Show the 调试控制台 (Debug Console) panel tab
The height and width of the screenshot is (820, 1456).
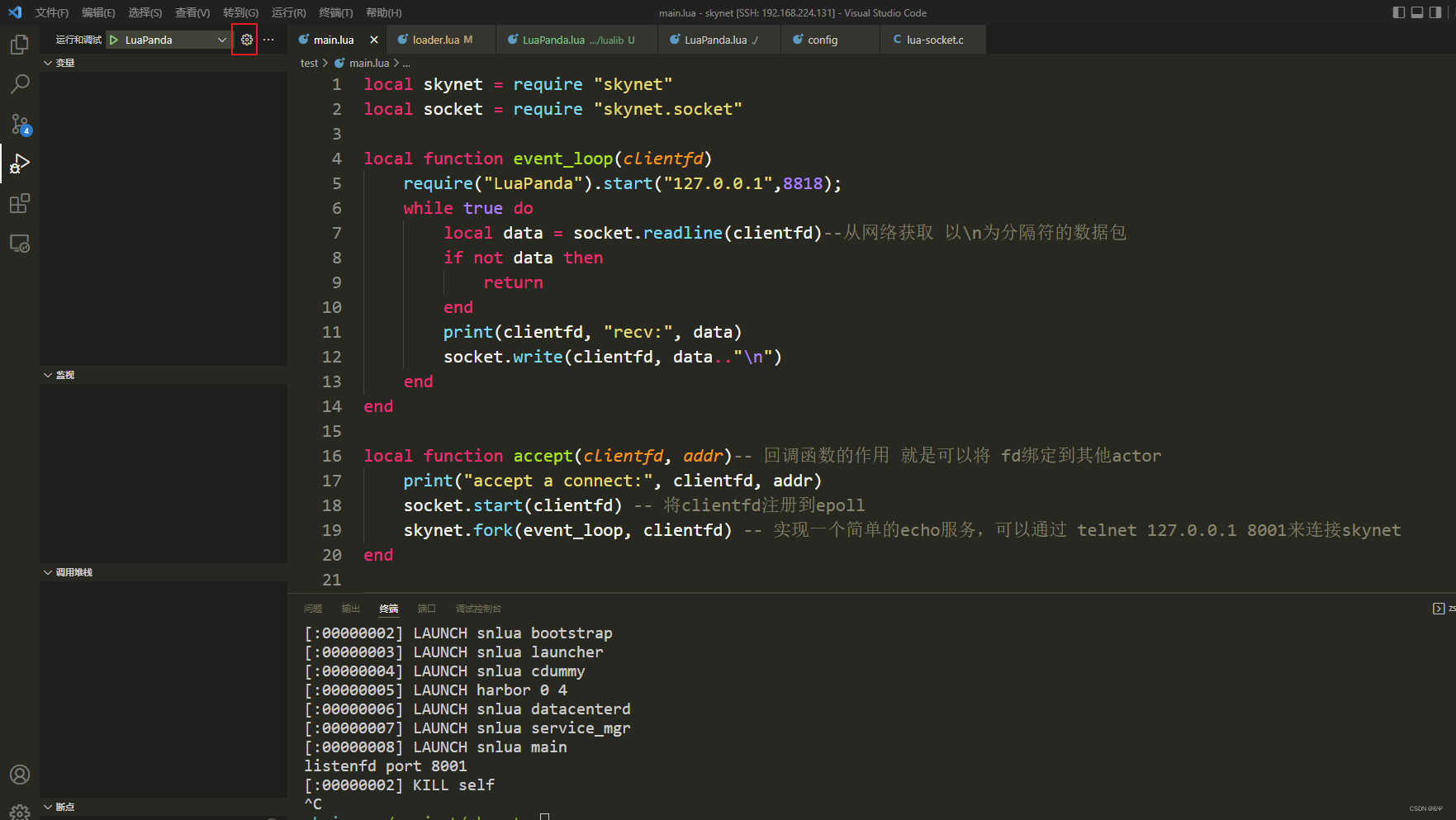[x=478, y=609]
